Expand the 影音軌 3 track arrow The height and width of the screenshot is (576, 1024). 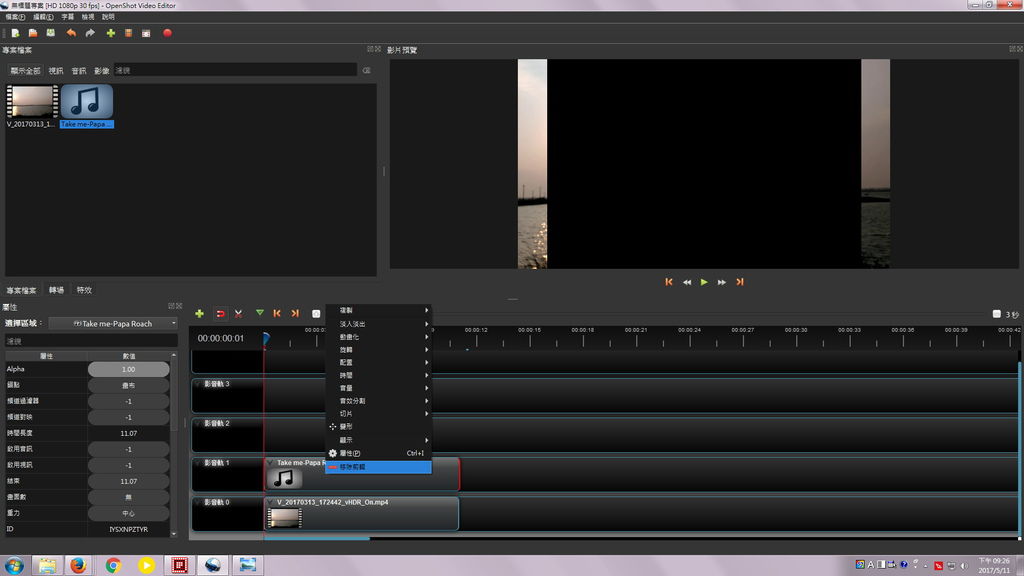coord(198,384)
